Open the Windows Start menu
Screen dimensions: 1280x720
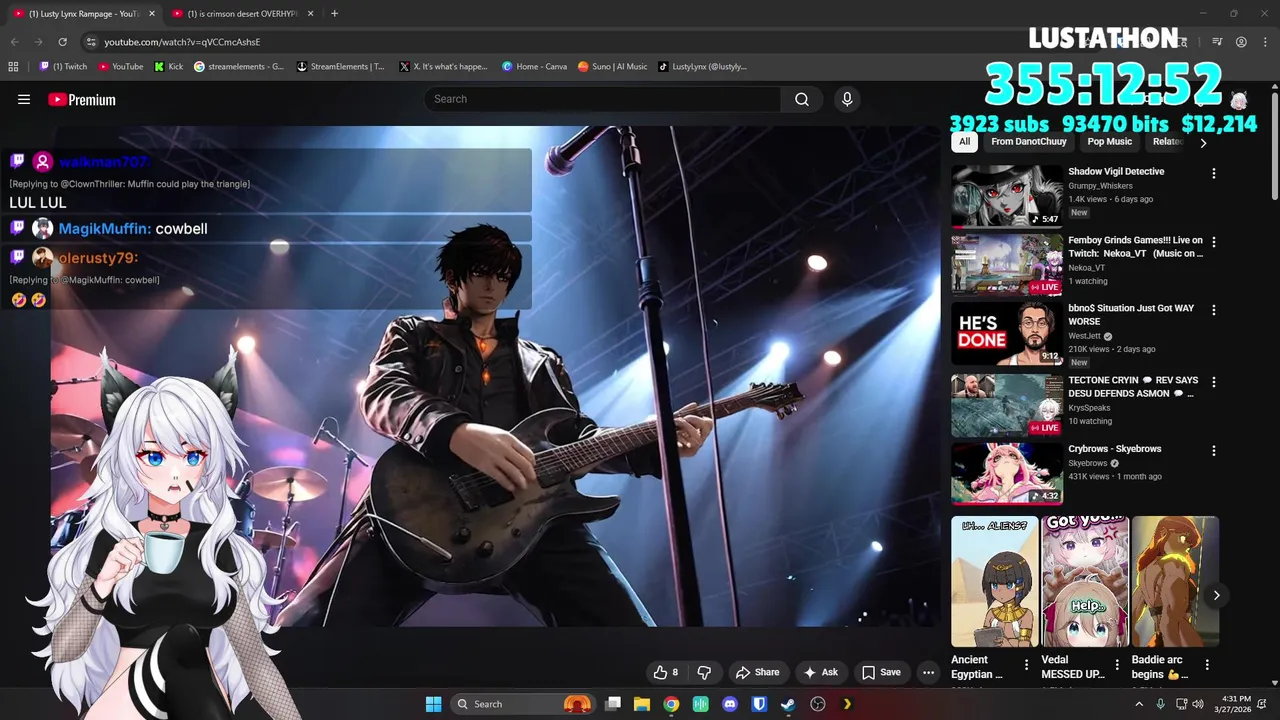point(434,704)
